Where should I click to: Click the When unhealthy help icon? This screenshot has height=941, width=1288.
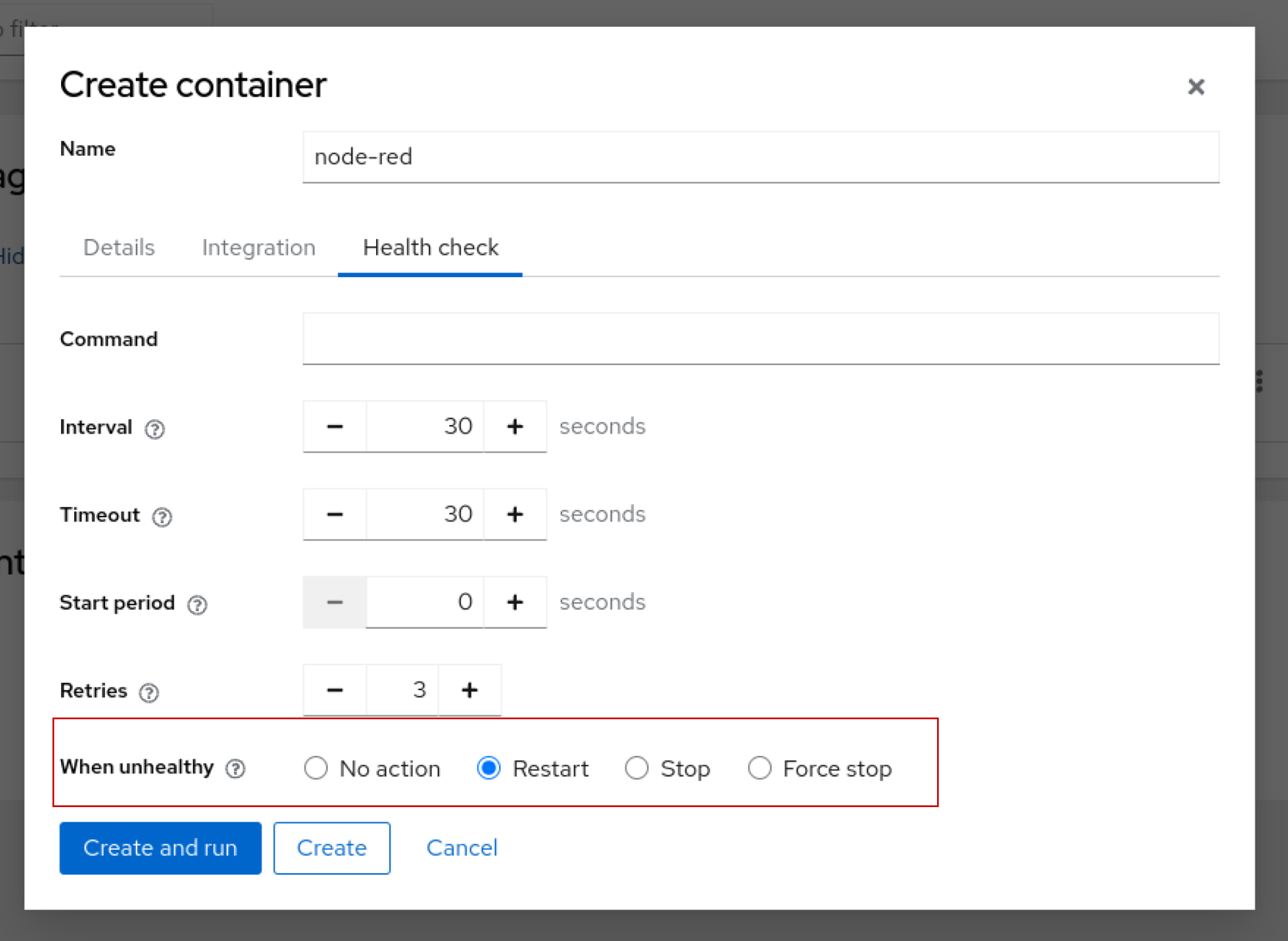(x=236, y=768)
